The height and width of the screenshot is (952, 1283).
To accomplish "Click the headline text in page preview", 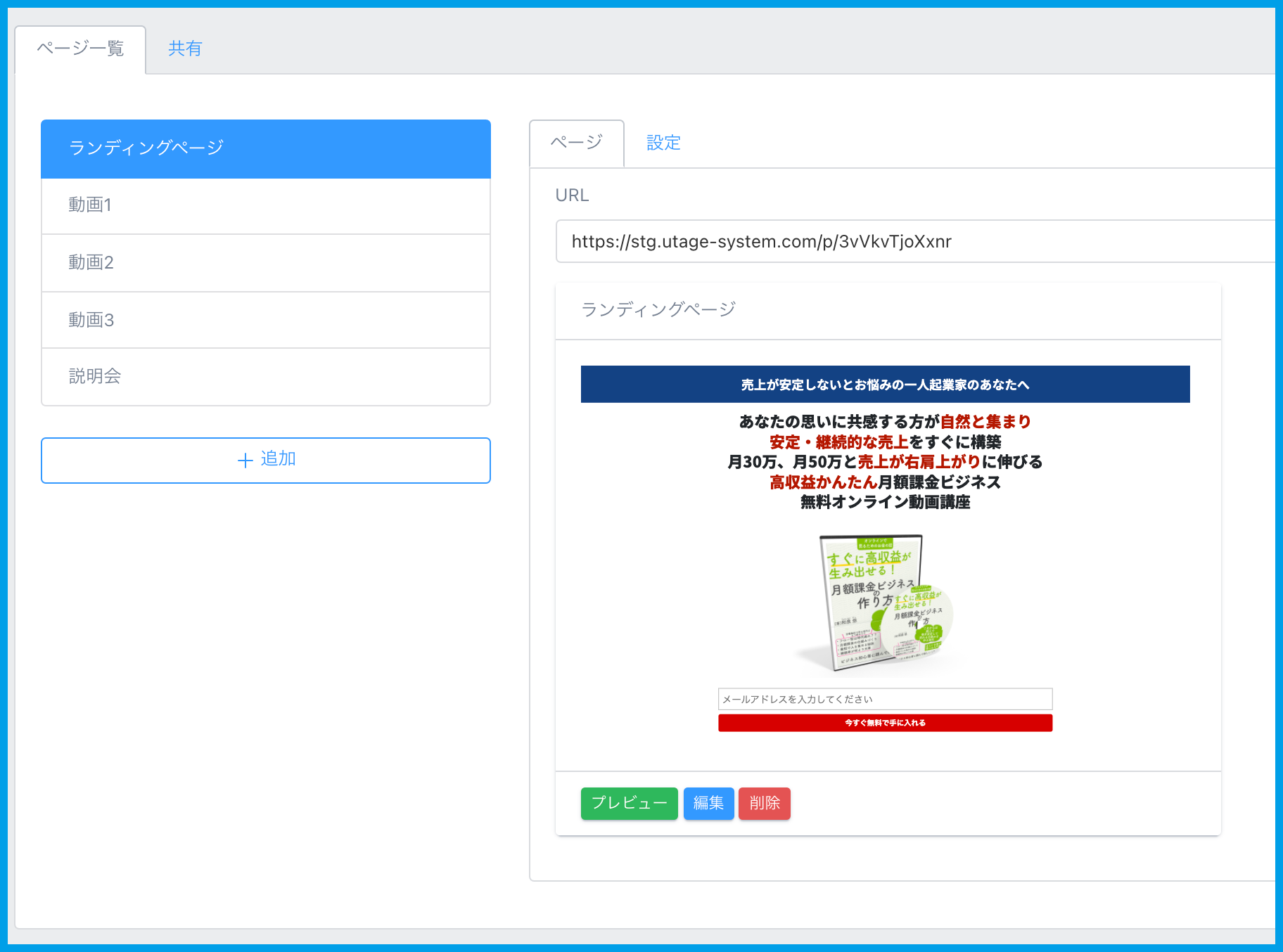I will click(x=885, y=462).
